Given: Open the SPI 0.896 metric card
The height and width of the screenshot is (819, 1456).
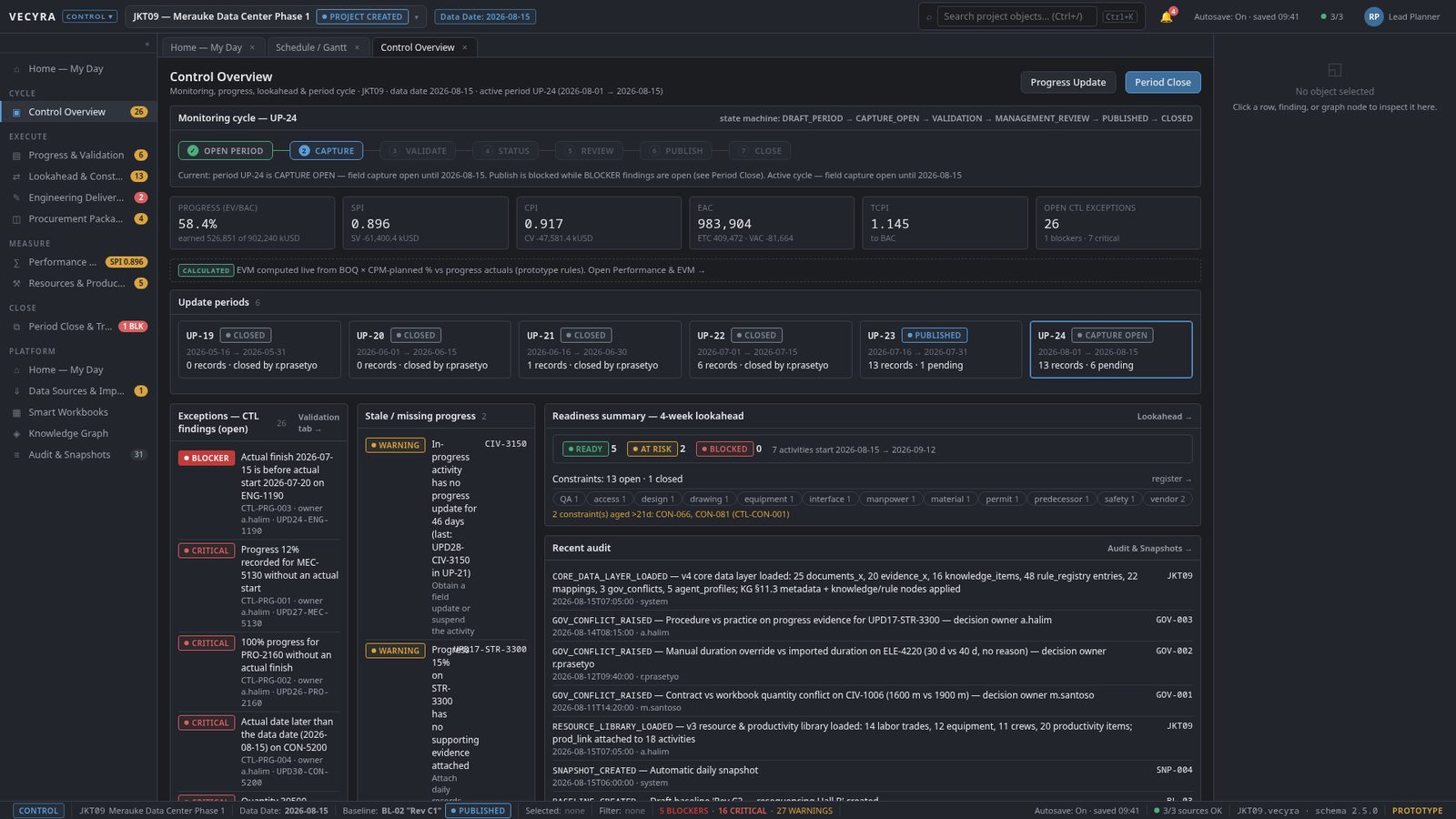Looking at the screenshot, I should pos(426,223).
